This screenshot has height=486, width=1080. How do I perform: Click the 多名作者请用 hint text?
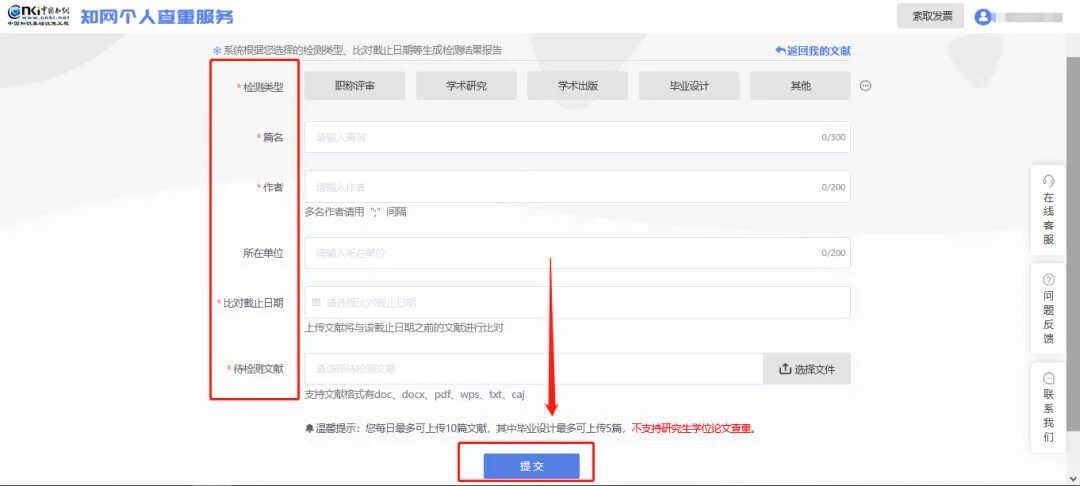tap(355, 212)
